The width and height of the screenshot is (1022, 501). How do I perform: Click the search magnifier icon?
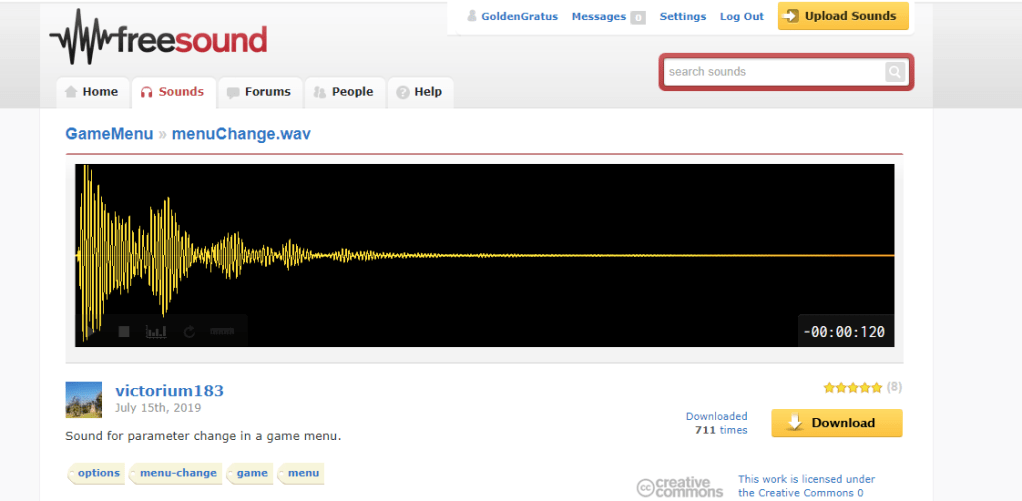click(894, 72)
